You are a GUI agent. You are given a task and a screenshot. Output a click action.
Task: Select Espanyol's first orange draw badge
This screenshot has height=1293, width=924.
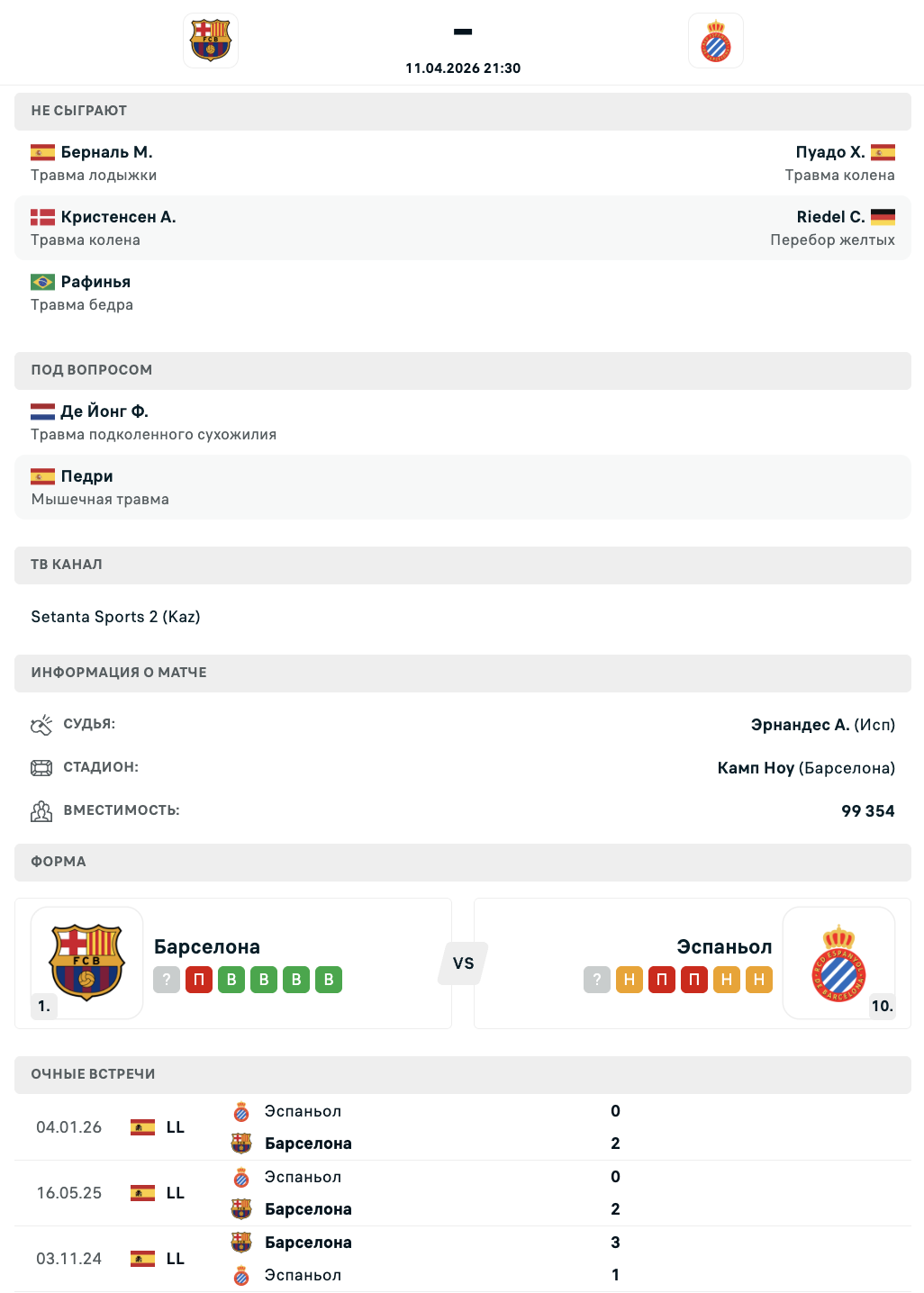630,980
